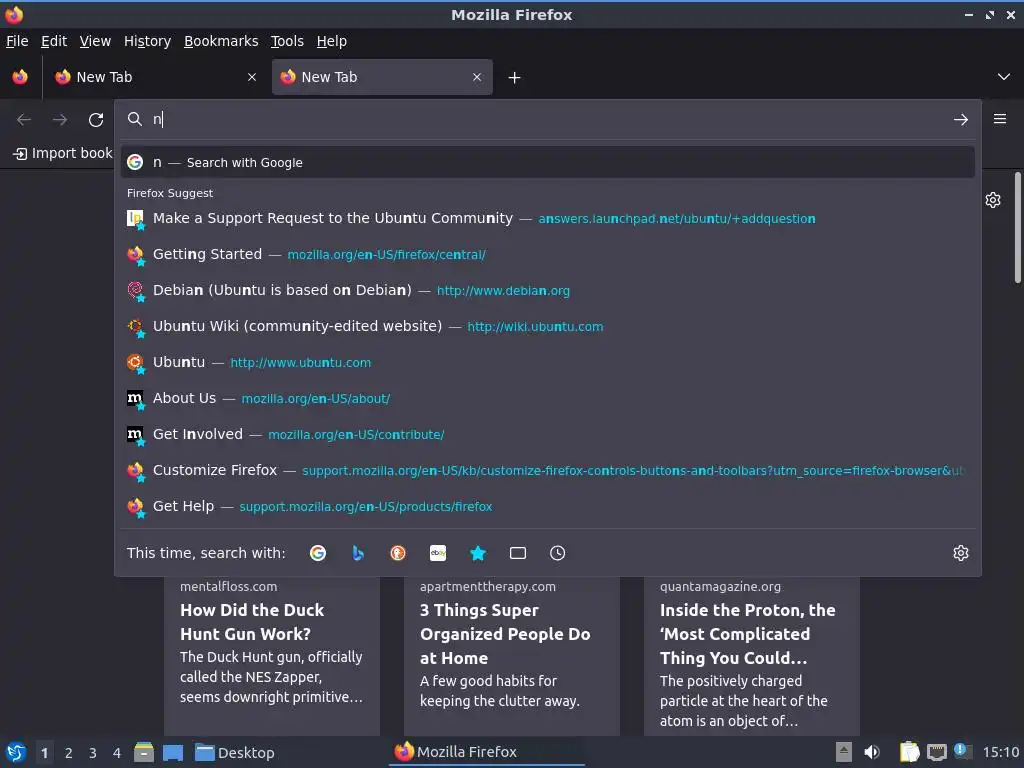1024x768 pixels.
Task: Search this time with Google icon
Action: (x=318, y=553)
